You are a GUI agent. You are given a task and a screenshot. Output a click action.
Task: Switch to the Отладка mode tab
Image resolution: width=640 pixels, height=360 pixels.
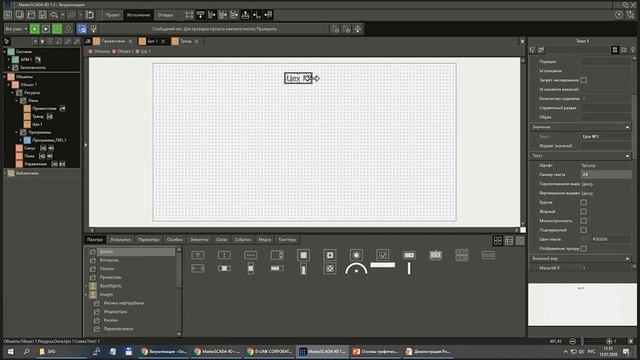[165, 15]
